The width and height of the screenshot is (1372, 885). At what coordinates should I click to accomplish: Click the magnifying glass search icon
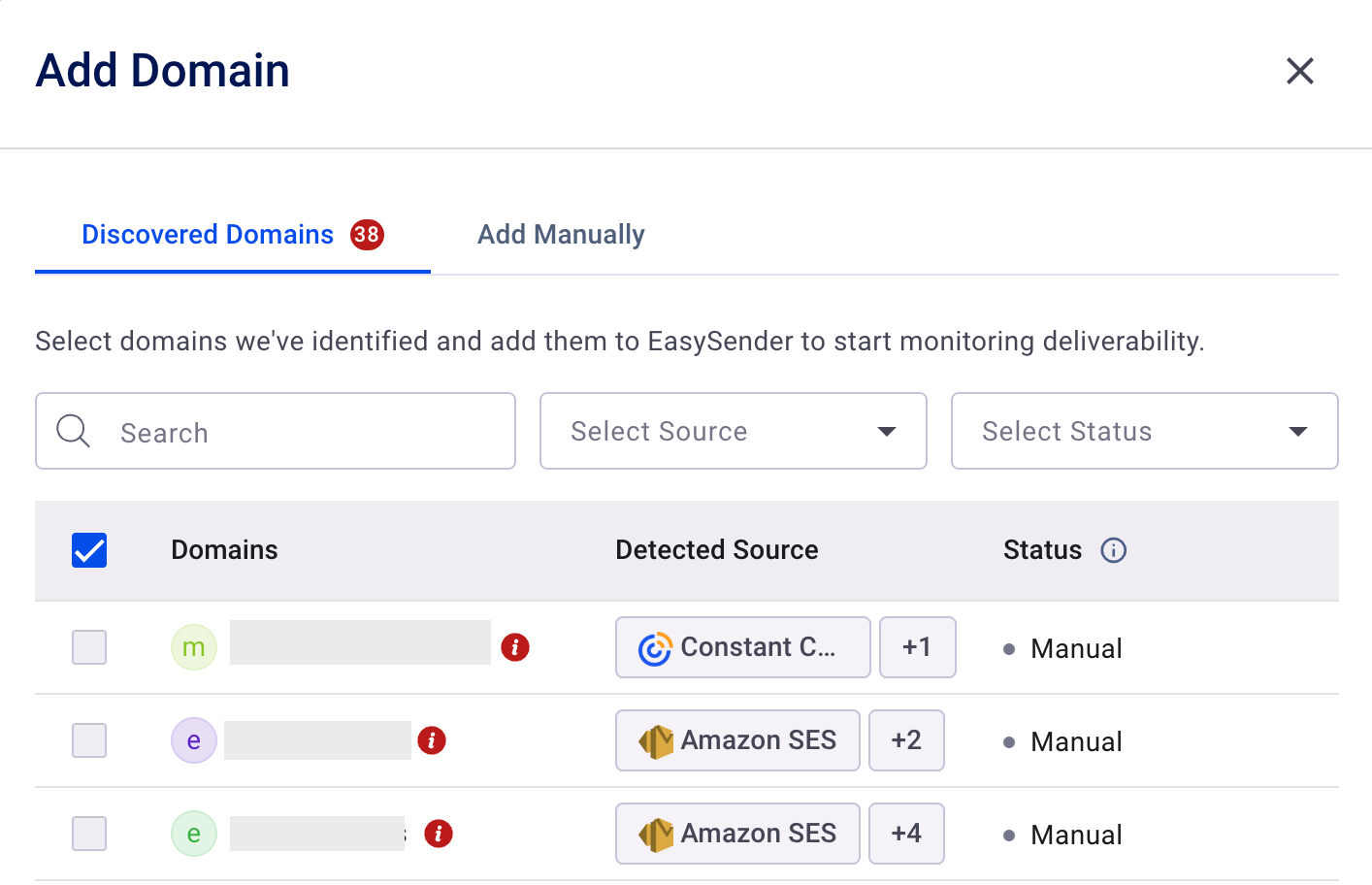[73, 431]
